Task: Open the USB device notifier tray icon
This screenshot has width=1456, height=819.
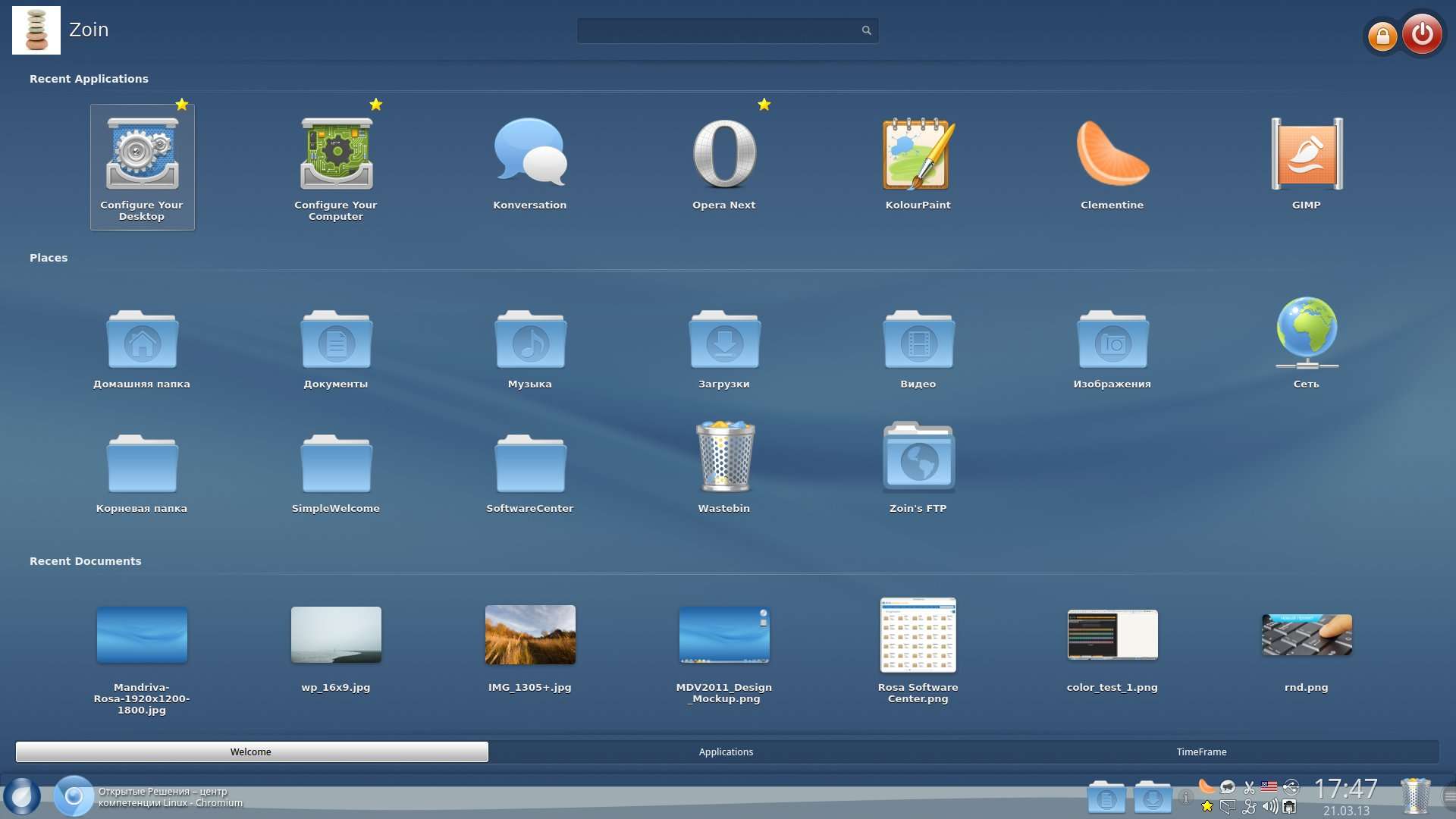Action: tap(1291, 786)
